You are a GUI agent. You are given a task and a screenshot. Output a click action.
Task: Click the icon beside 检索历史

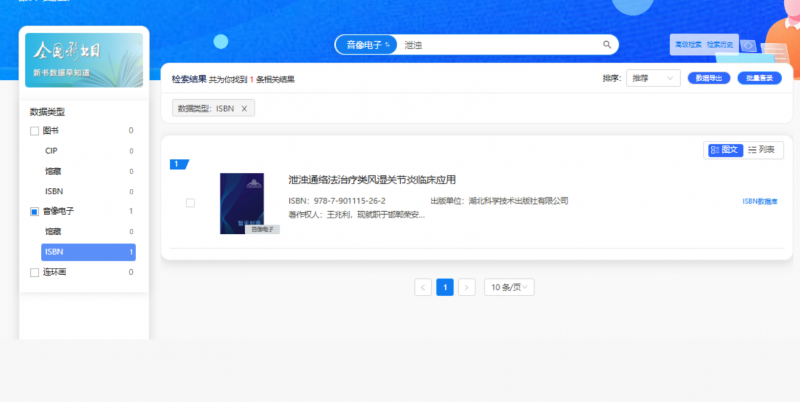coord(746,45)
